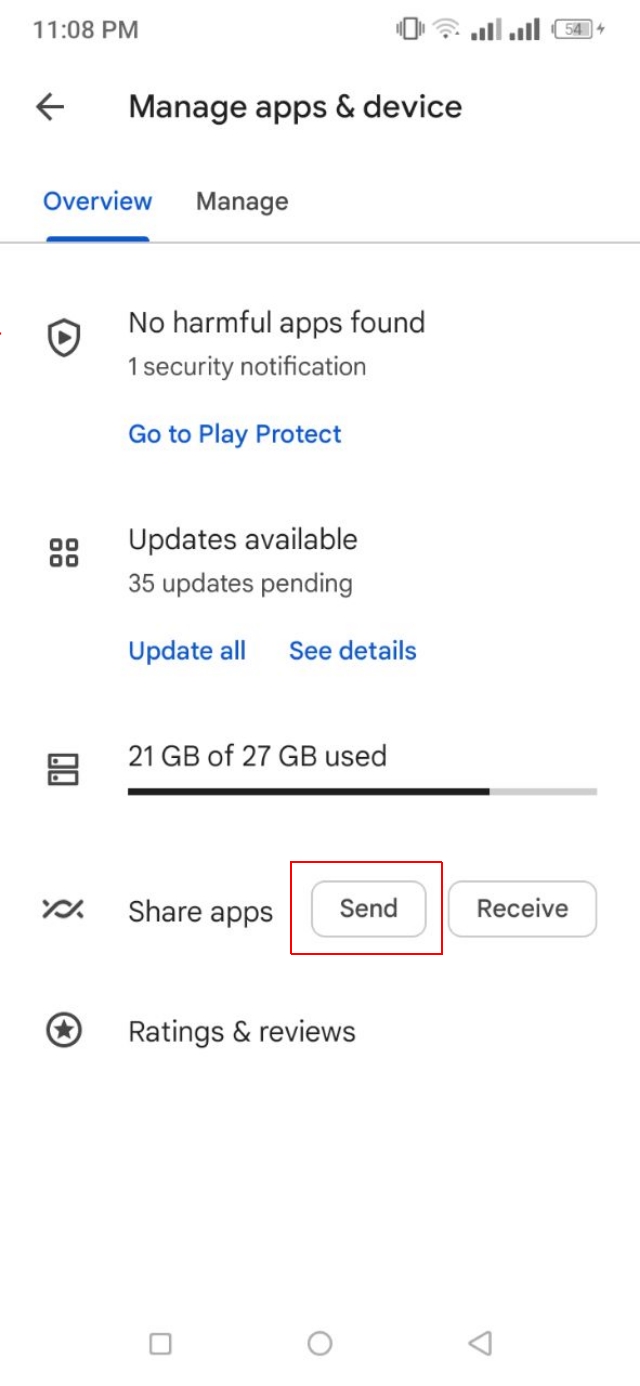The image size is (640, 1386).
Task: Tap Send to share apps
Action: pos(368,908)
